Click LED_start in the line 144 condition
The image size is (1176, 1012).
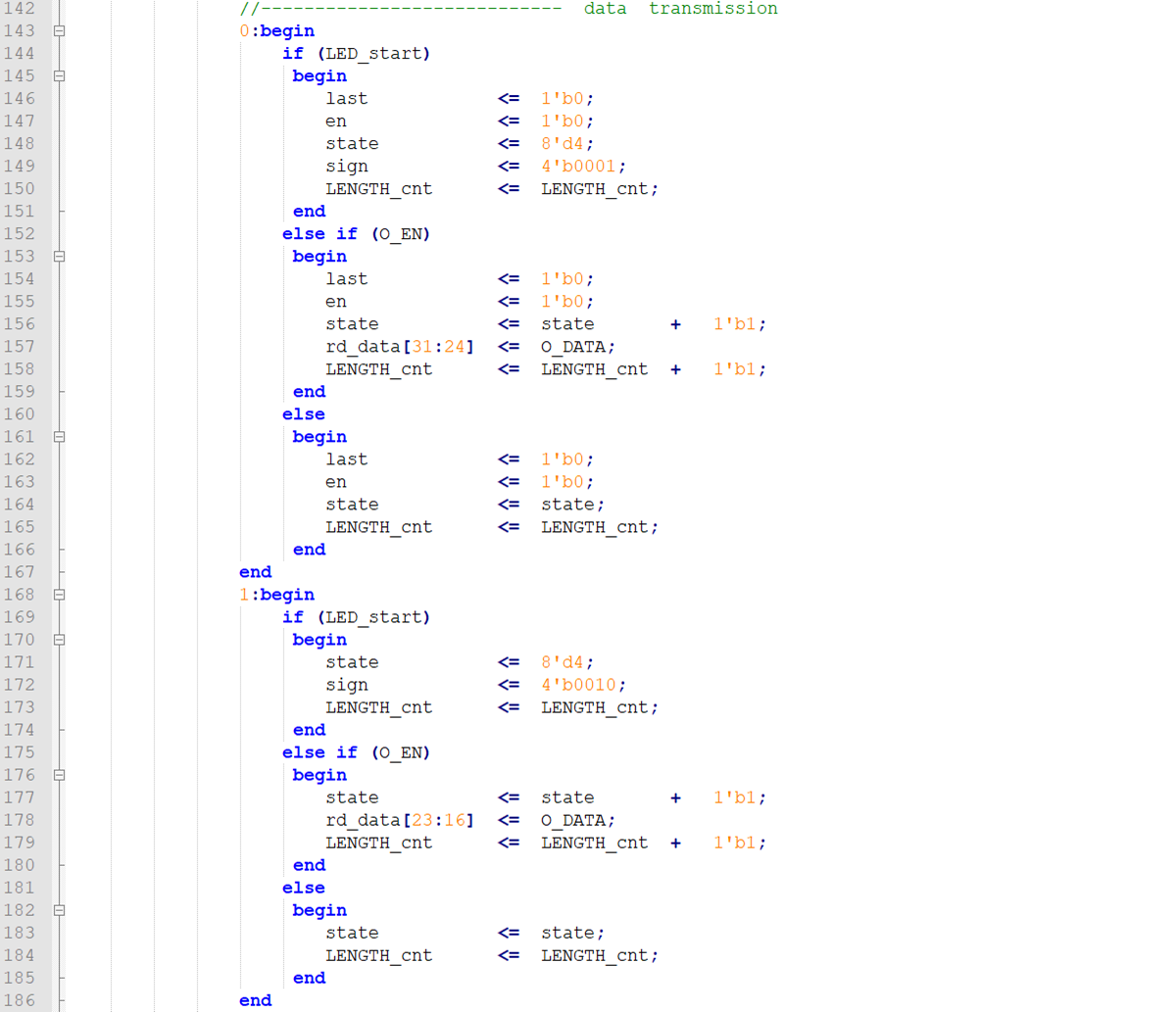click(x=373, y=54)
